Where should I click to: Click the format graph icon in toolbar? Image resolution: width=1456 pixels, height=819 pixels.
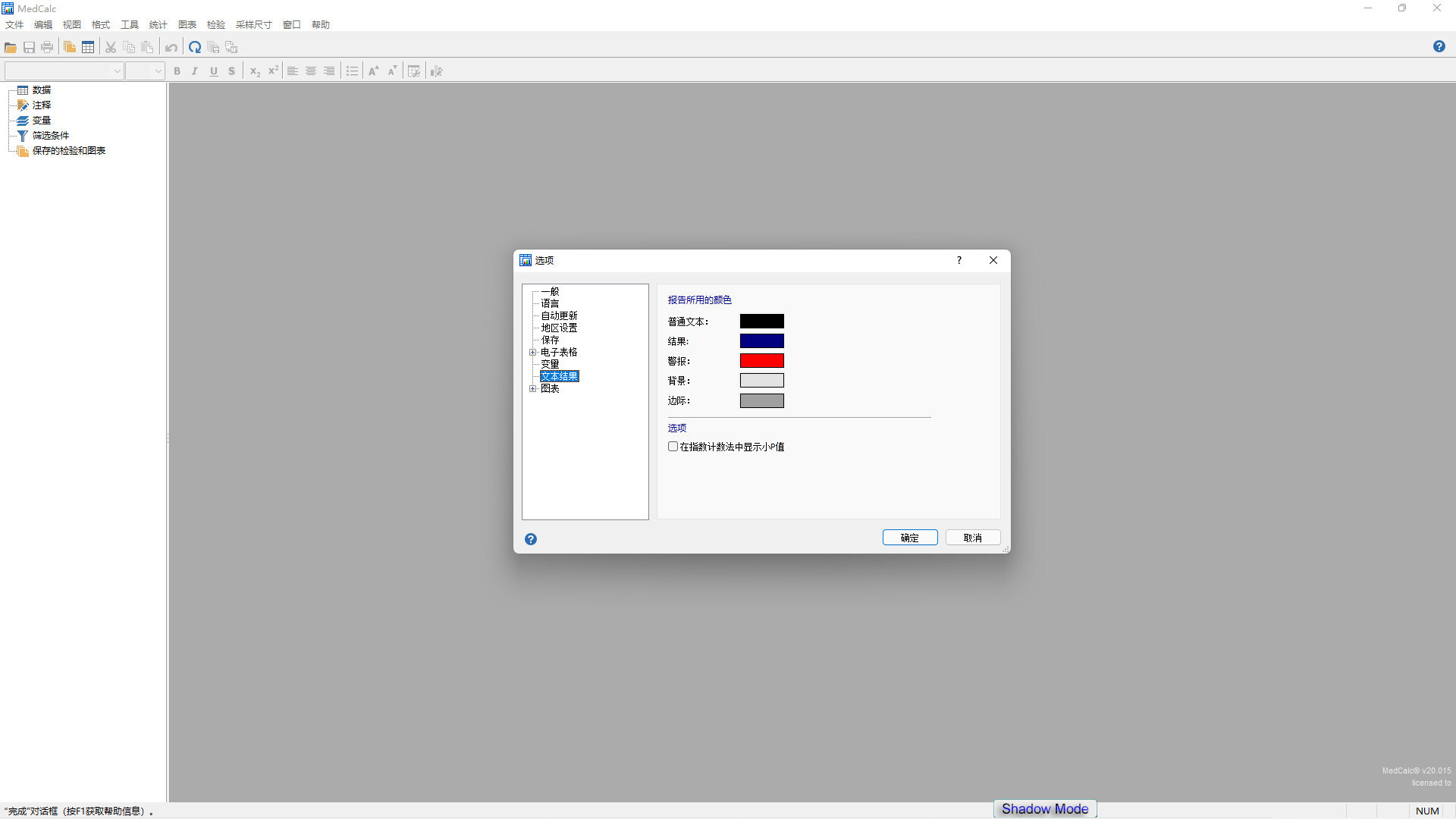coord(436,71)
